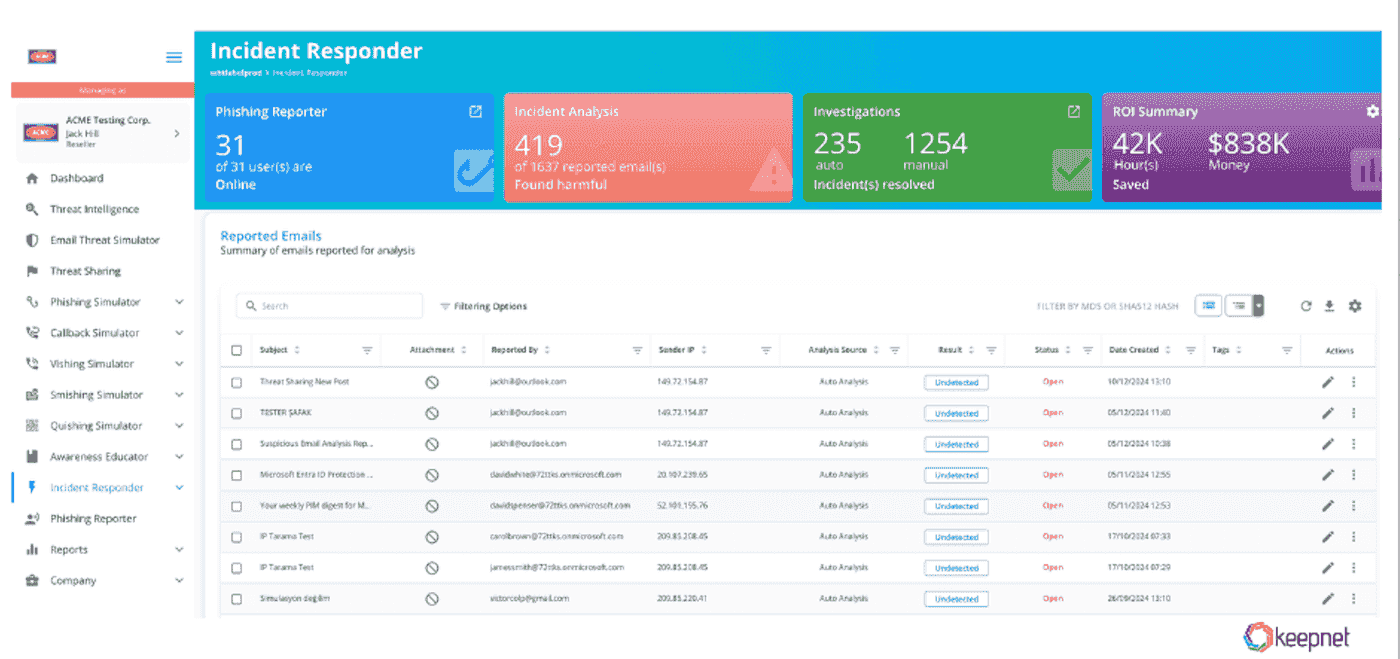Edit the TESTER ŞAFAK row
The image size is (1400, 659).
point(1328,413)
